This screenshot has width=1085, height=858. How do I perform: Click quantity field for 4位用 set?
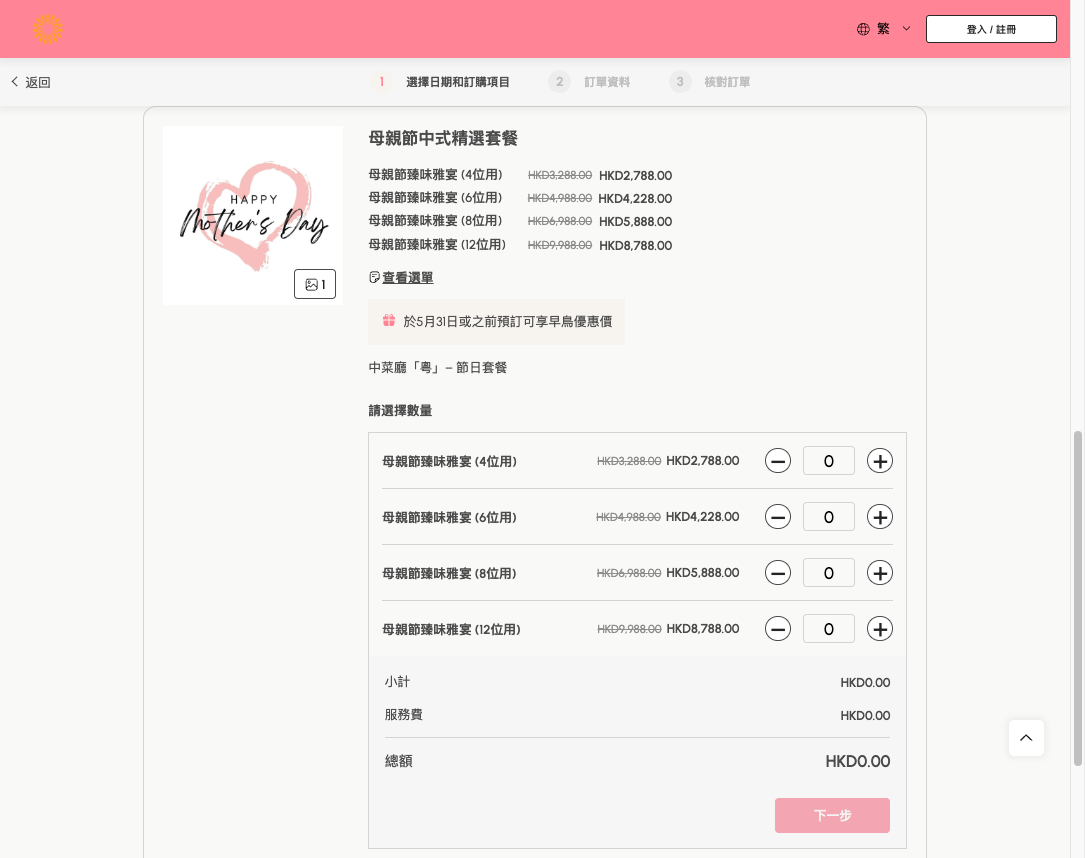[x=828, y=461]
